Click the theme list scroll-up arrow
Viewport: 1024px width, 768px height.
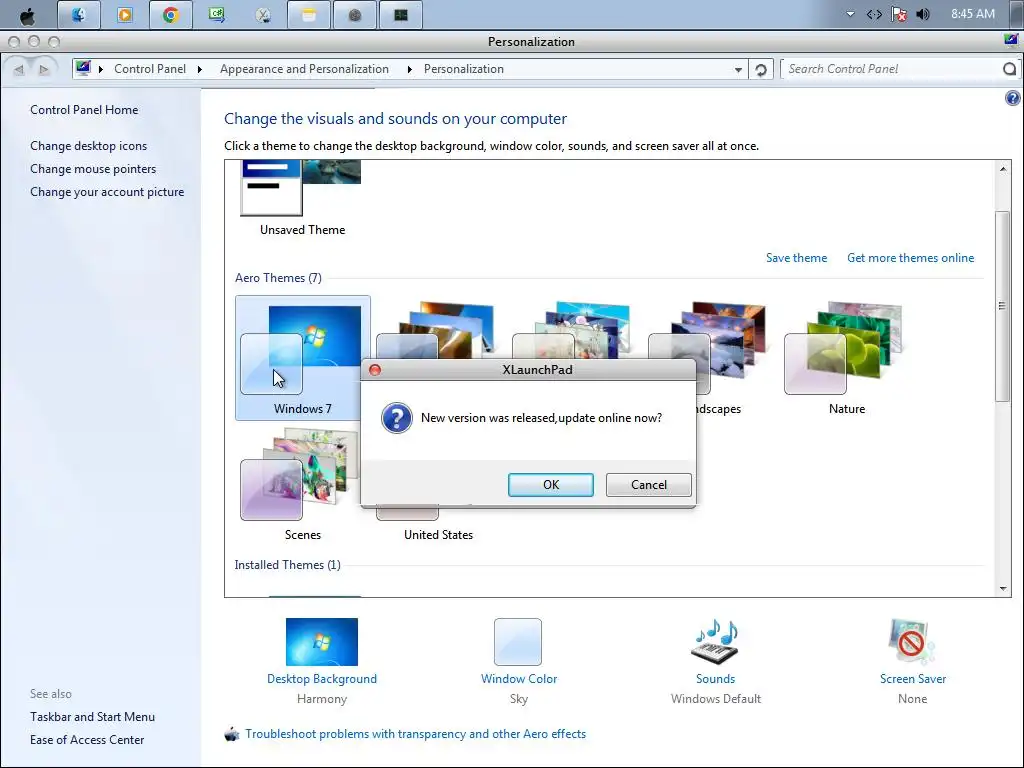(x=1002, y=168)
